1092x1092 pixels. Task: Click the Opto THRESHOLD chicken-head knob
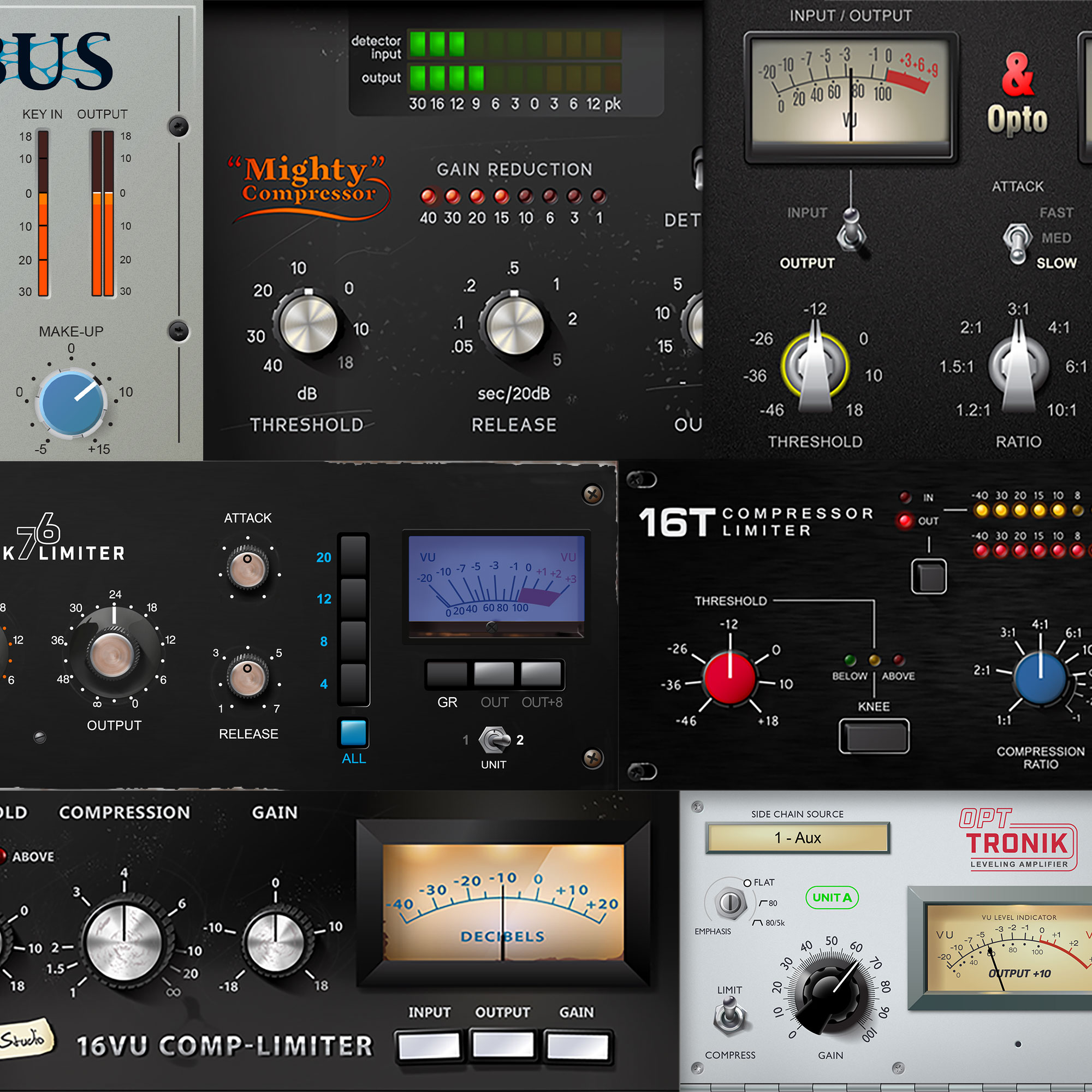(815, 366)
